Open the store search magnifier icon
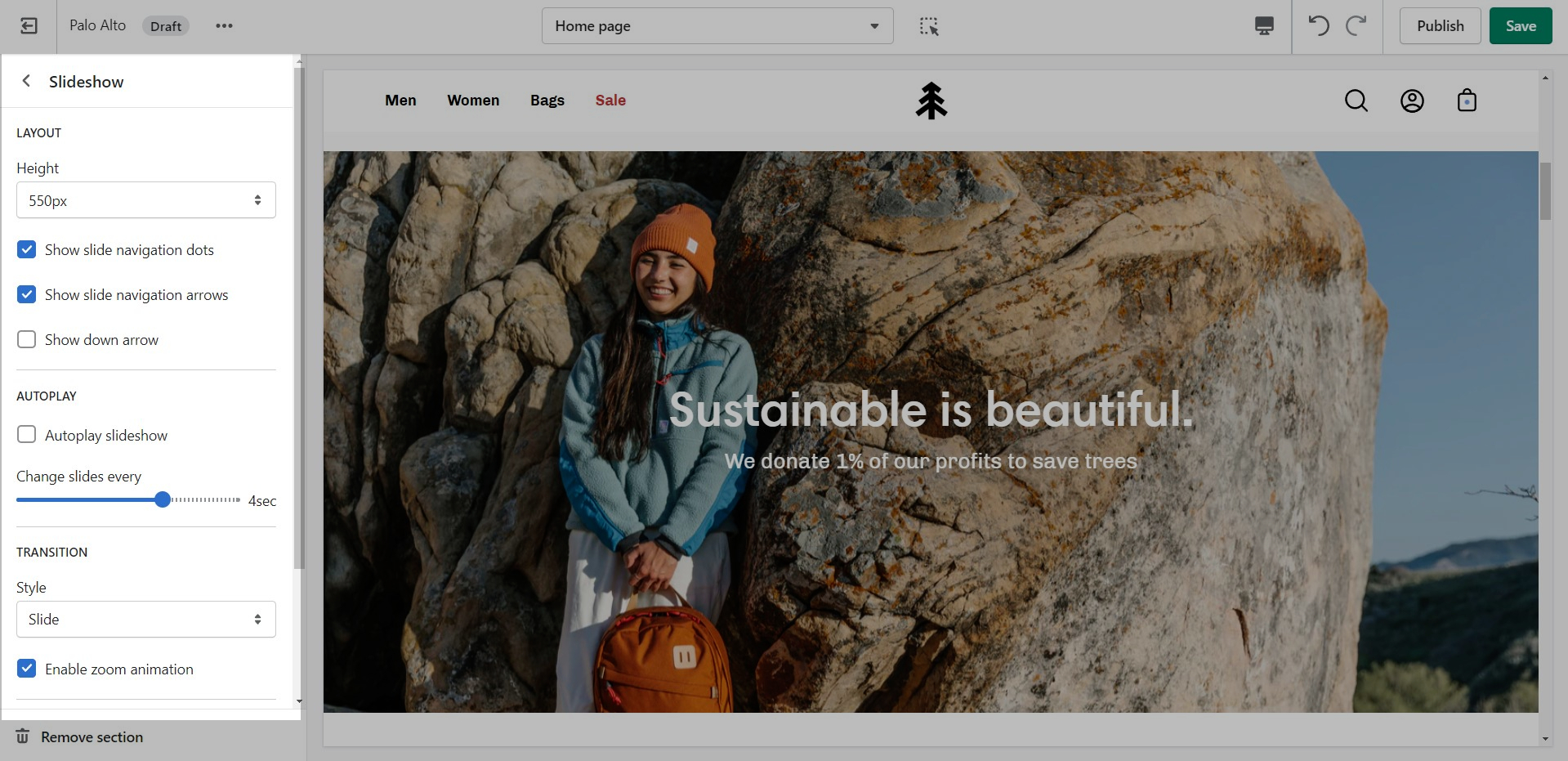 pos(1356,101)
